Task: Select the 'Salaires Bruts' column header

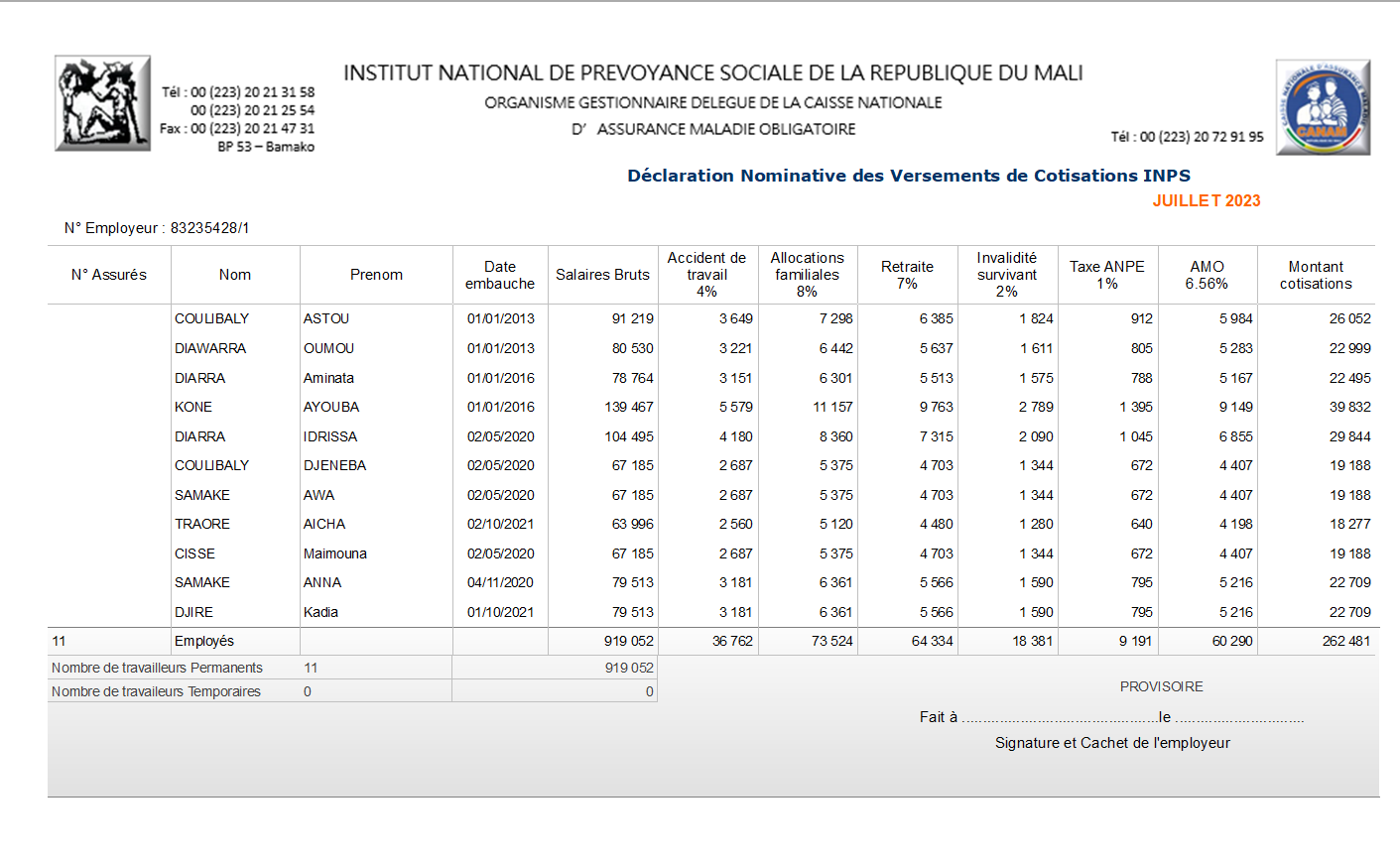Action: (x=602, y=275)
